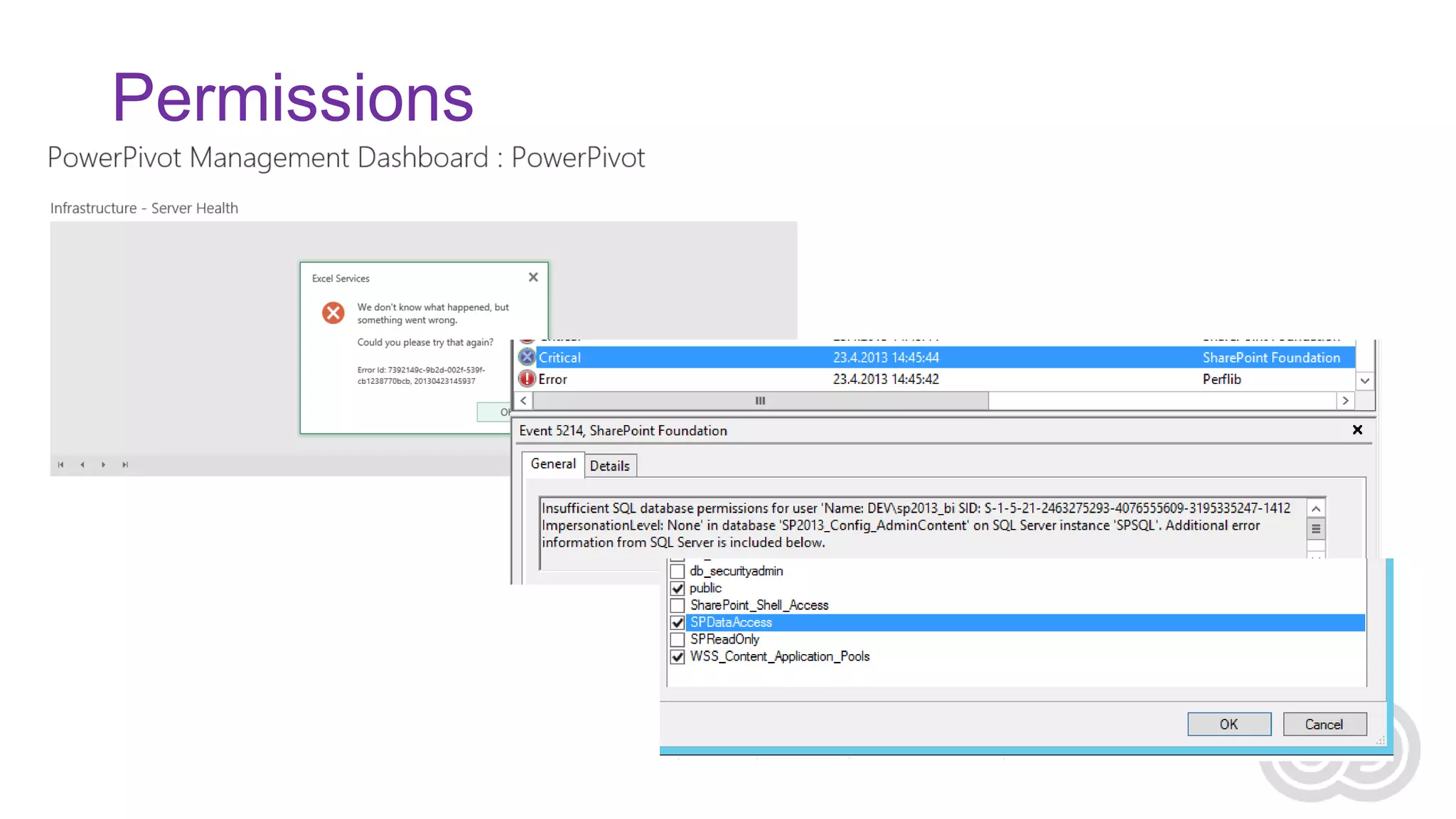Click down arrow of event list vertical scrollbar

click(1365, 381)
